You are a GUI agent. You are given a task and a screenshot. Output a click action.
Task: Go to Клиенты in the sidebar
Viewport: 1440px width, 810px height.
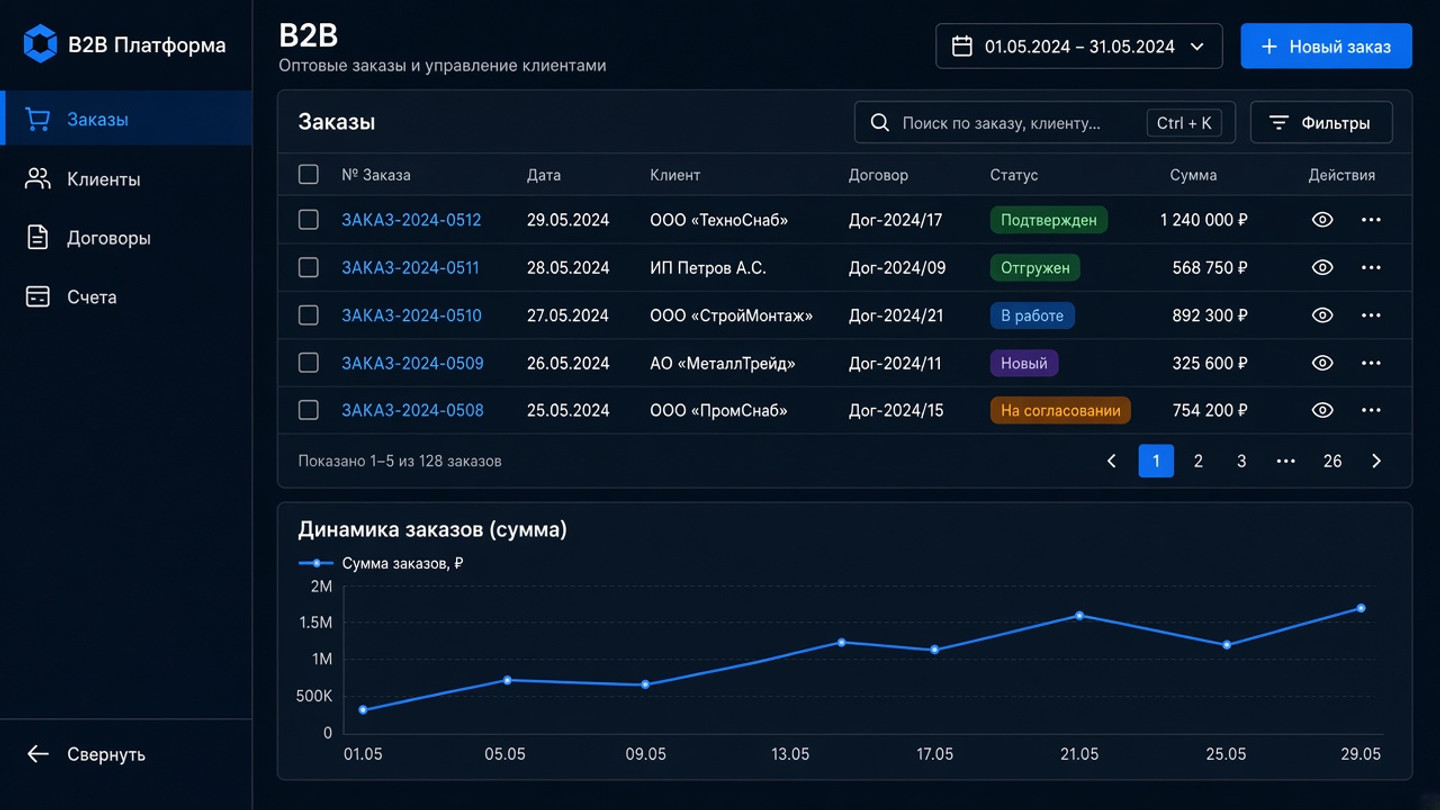(126, 179)
